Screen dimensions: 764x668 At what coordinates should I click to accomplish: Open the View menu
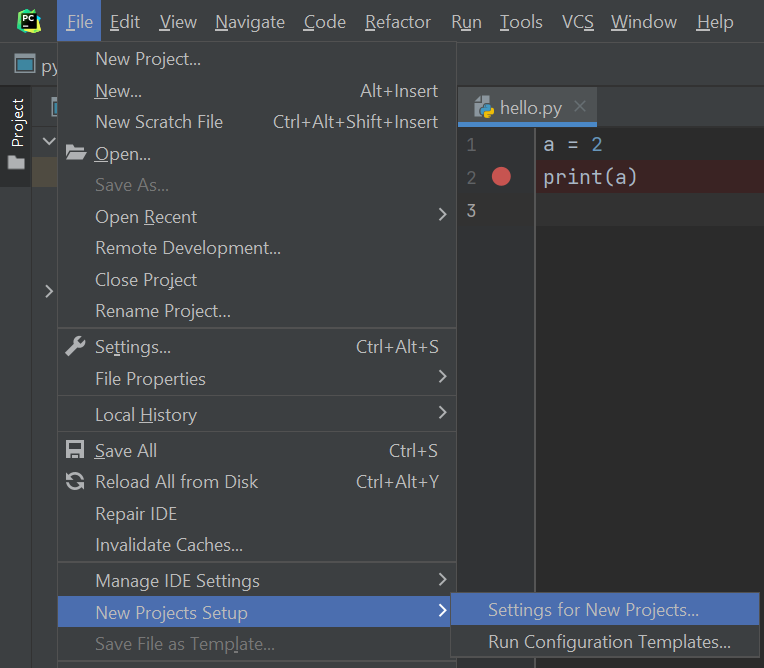[x=178, y=22]
